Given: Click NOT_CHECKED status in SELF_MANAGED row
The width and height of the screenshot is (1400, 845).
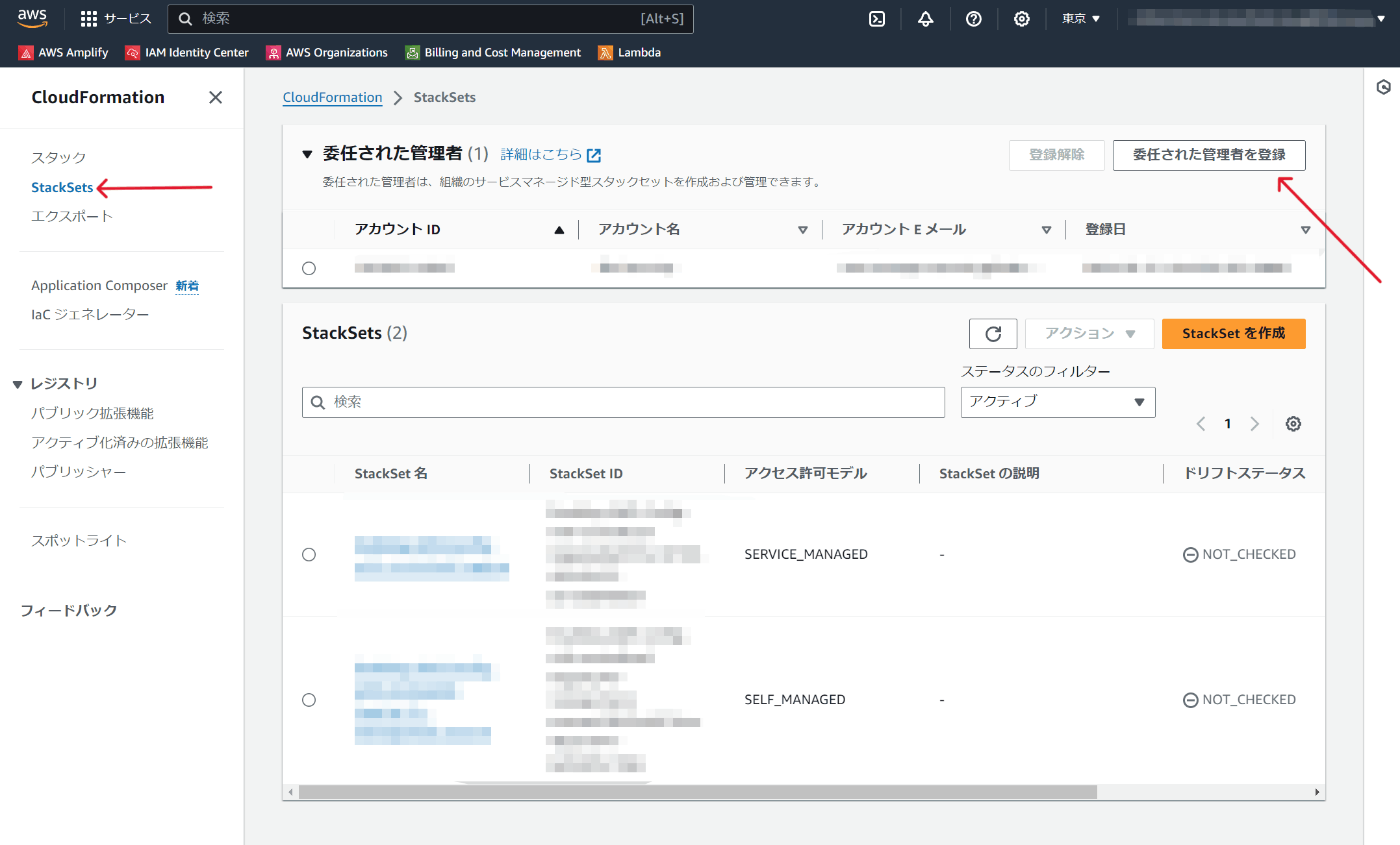Looking at the screenshot, I should 1239,700.
